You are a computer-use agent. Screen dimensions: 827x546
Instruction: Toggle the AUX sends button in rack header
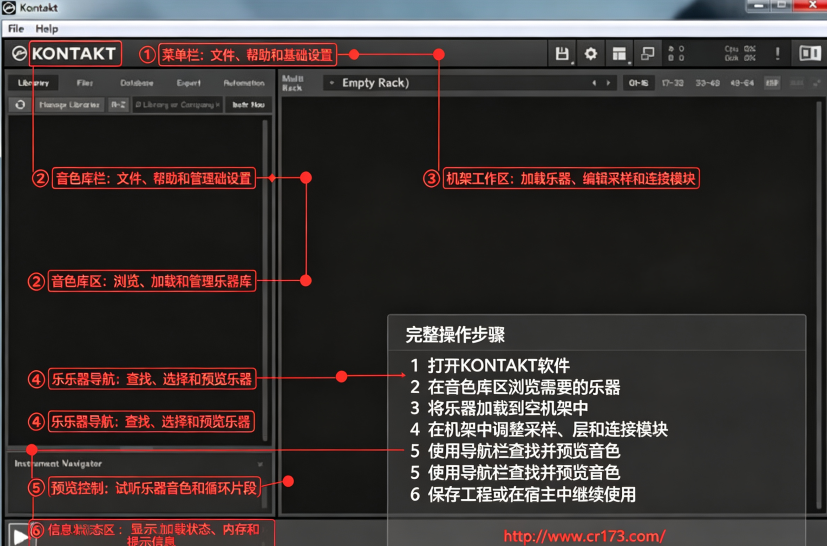772,83
